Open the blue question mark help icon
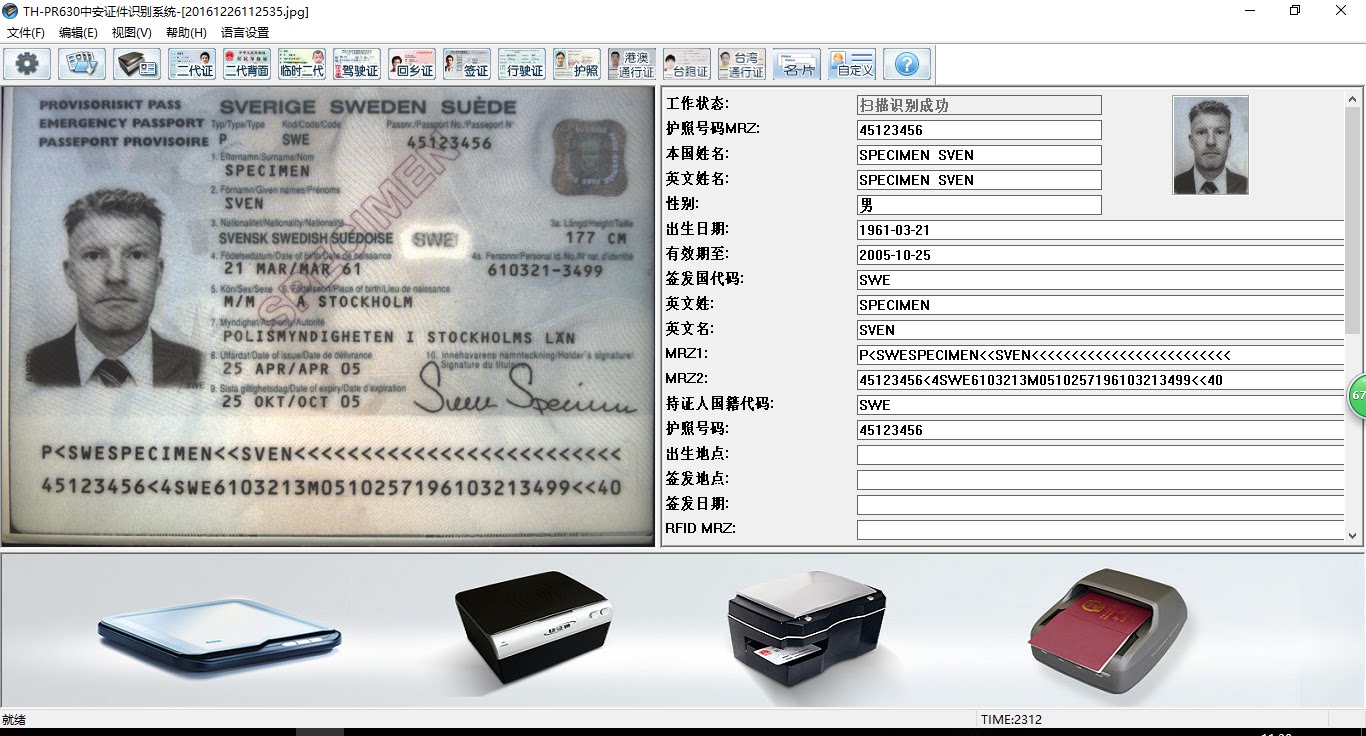This screenshot has height=736, width=1366. click(x=907, y=65)
